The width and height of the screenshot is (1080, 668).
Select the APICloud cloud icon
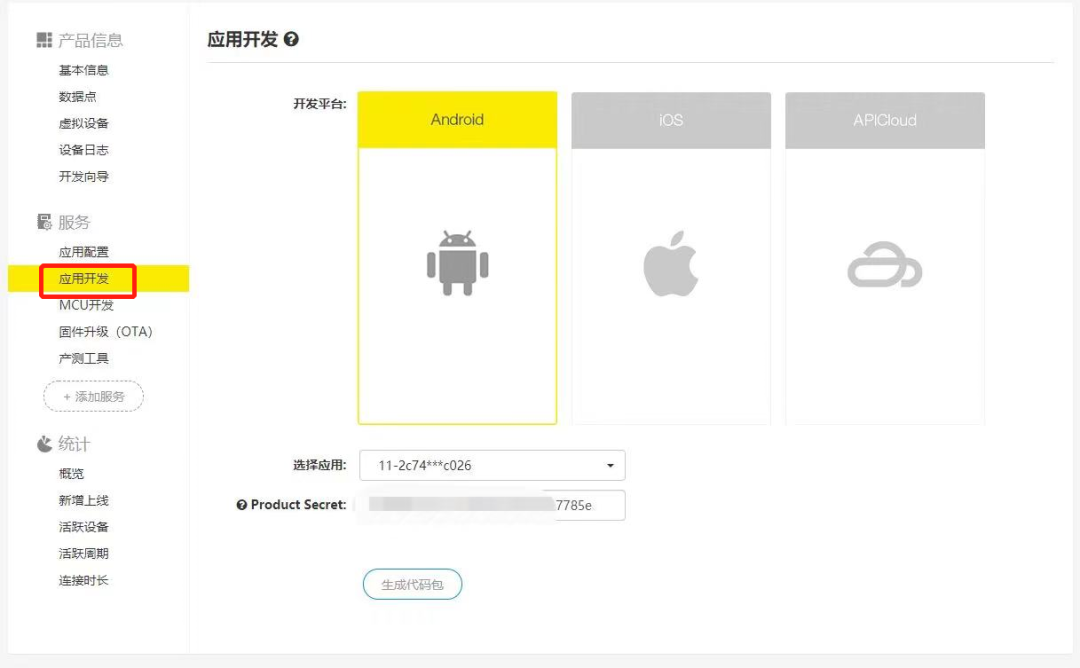(884, 264)
